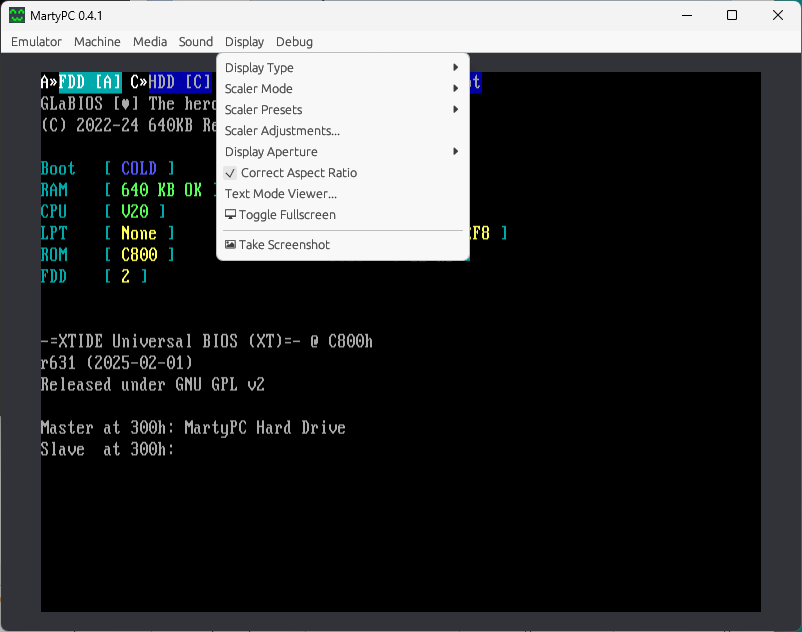
Task: Click the MartyPC app icon in title bar
Action: click(17, 16)
